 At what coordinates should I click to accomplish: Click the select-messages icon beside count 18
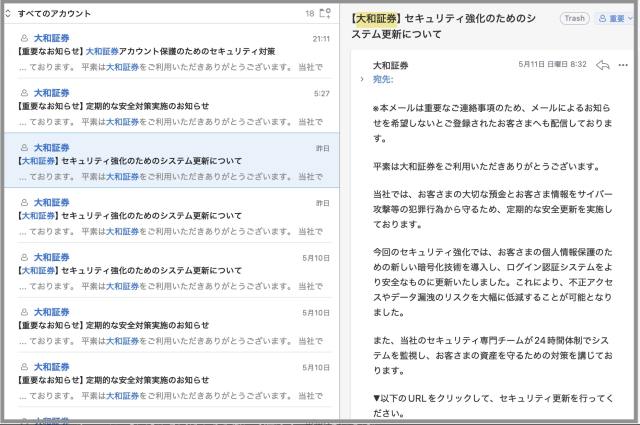click(x=324, y=13)
